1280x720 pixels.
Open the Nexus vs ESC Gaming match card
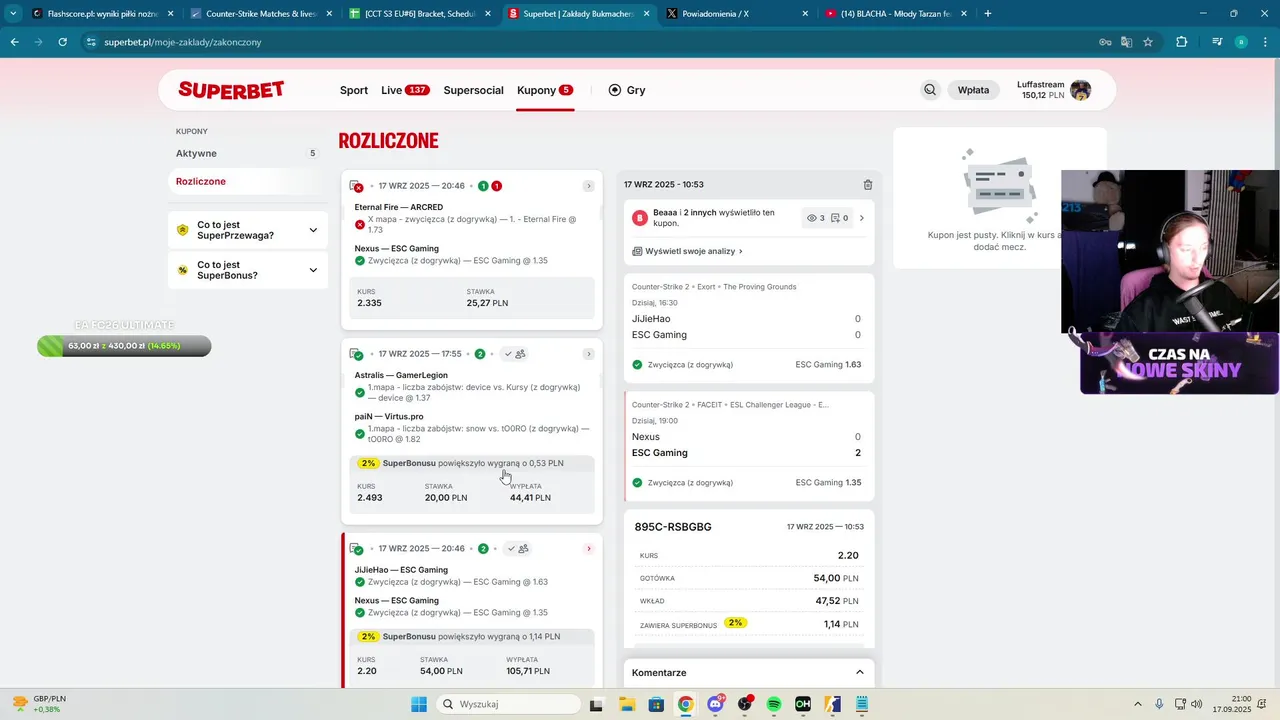[749, 446]
